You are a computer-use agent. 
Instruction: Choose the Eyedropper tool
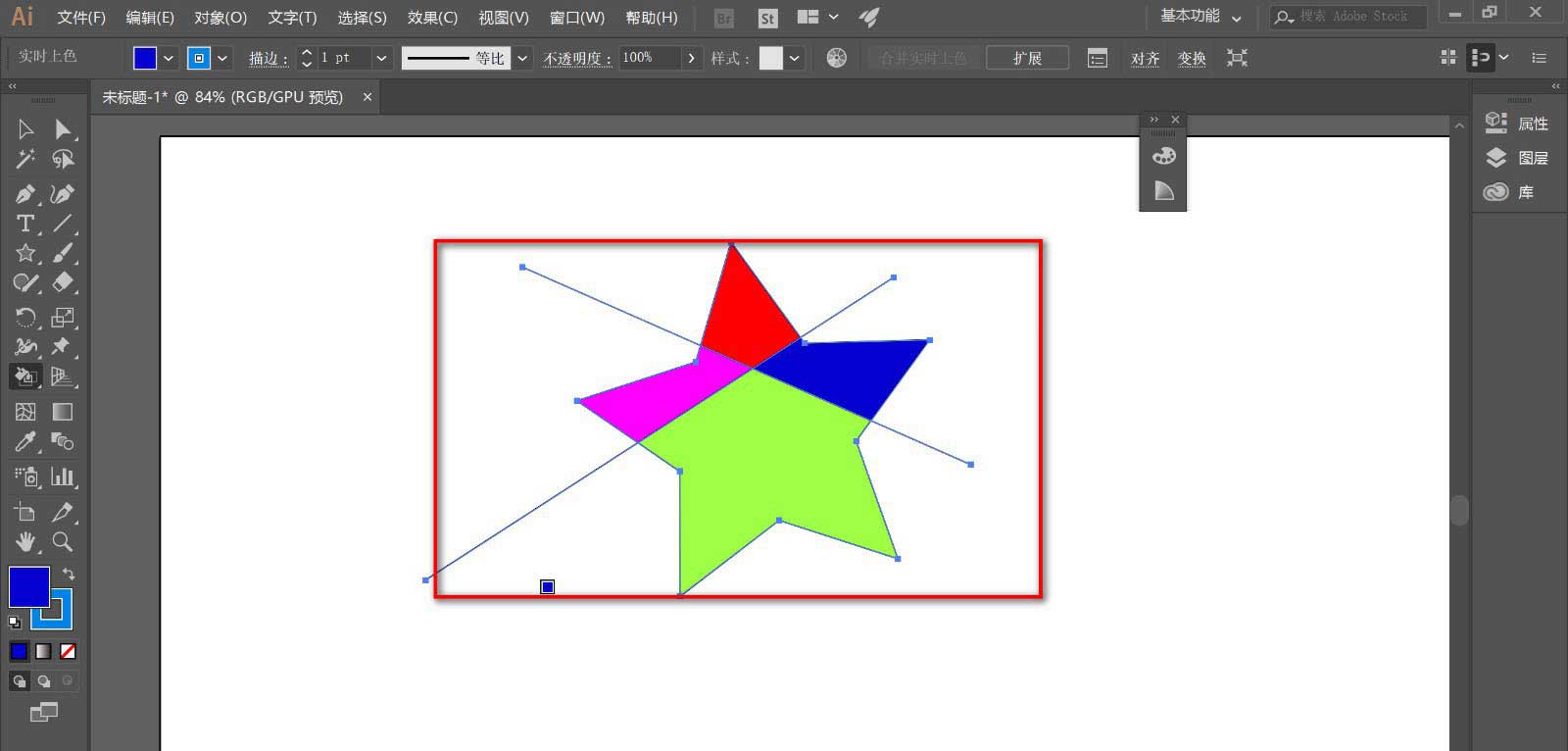coord(25,442)
